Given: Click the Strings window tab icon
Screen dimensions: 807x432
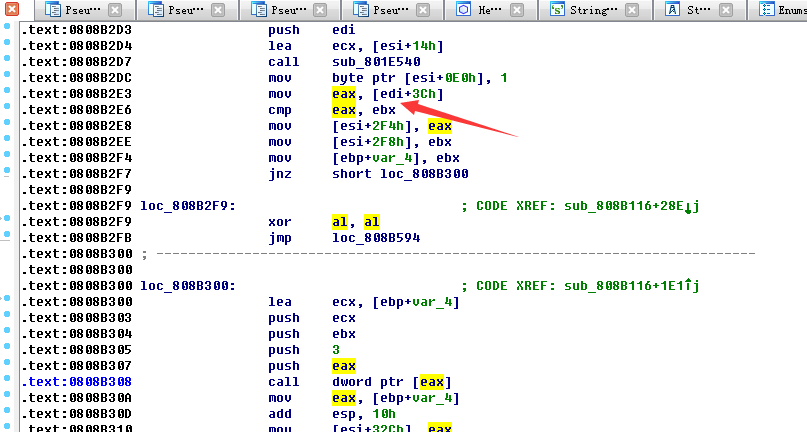Looking at the screenshot, I should (x=557, y=10).
